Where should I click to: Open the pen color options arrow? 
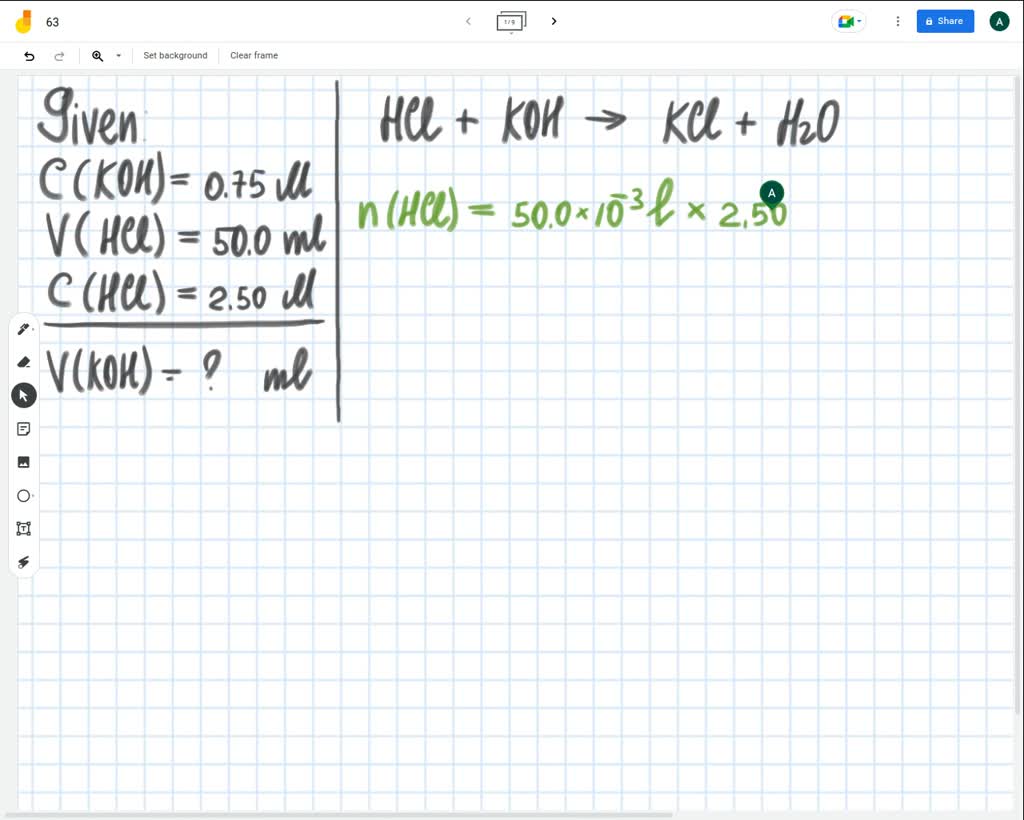tap(33, 331)
